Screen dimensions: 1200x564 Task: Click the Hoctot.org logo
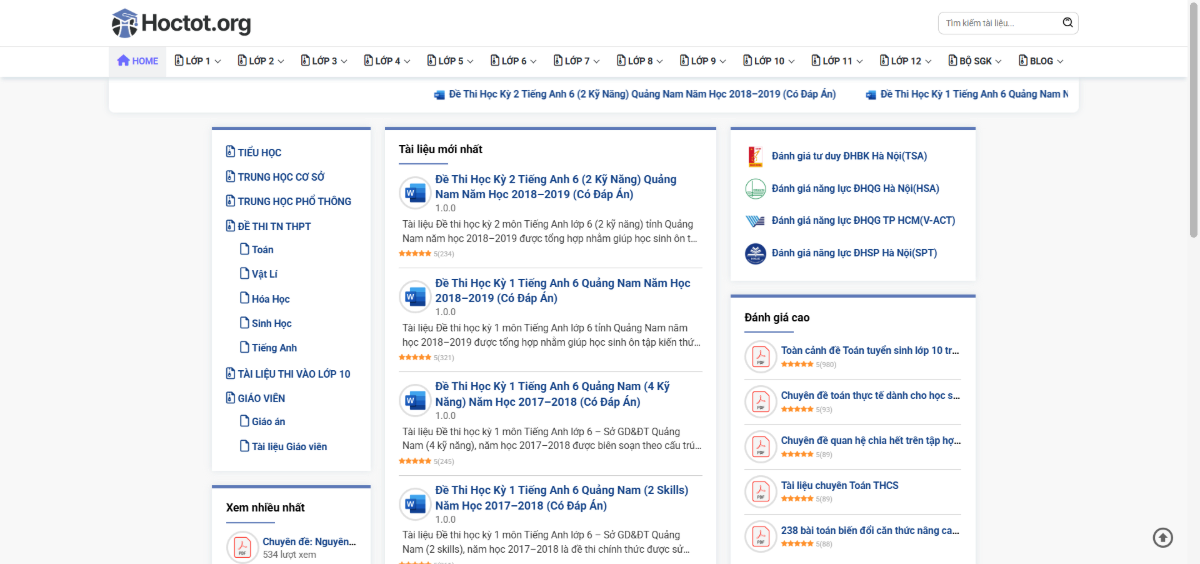(x=181, y=23)
